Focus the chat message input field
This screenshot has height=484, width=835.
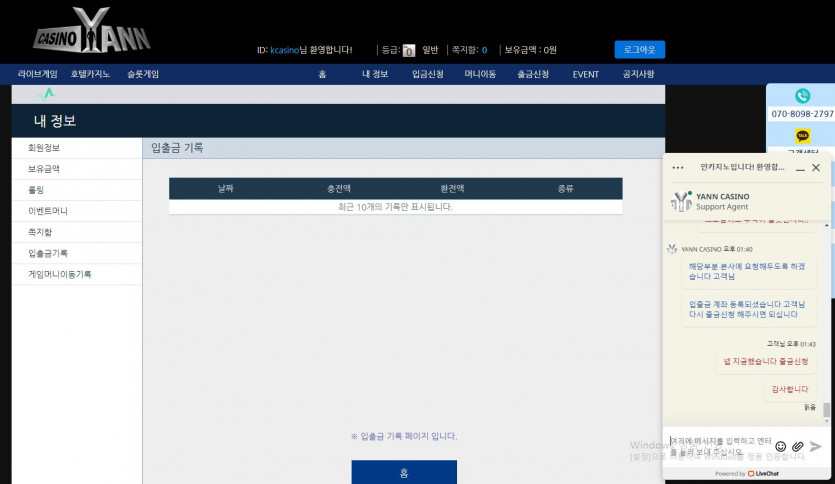(719, 446)
